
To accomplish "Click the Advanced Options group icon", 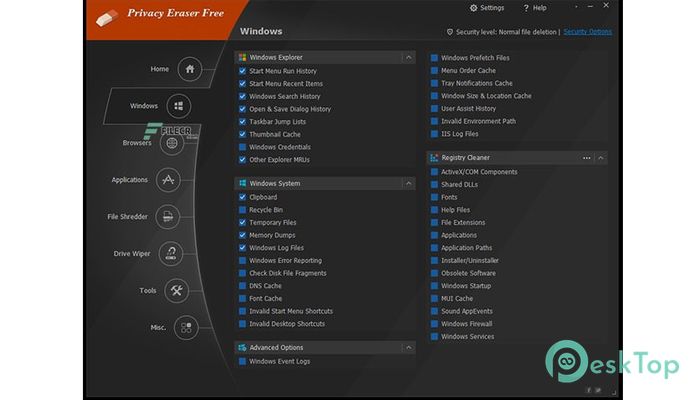I will coord(242,348).
